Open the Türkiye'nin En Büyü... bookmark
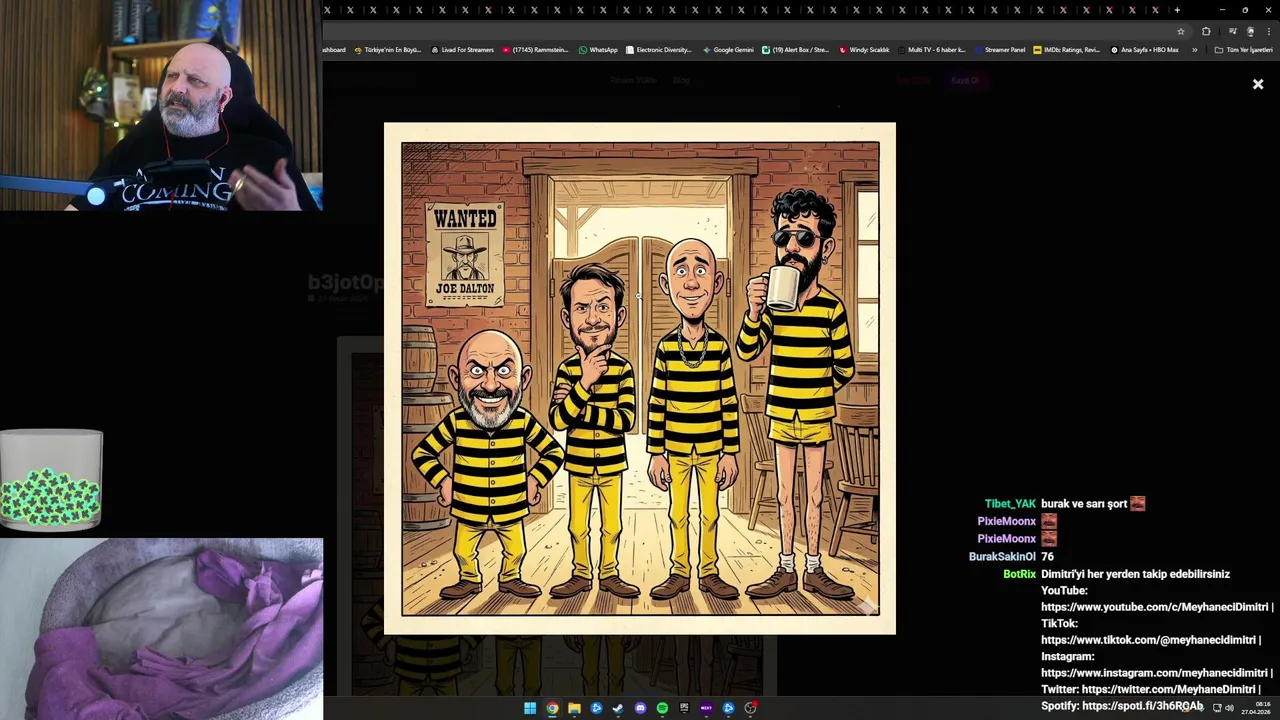Image resolution: width=1280 pixels, height=720 pixels. coord(387,50)
